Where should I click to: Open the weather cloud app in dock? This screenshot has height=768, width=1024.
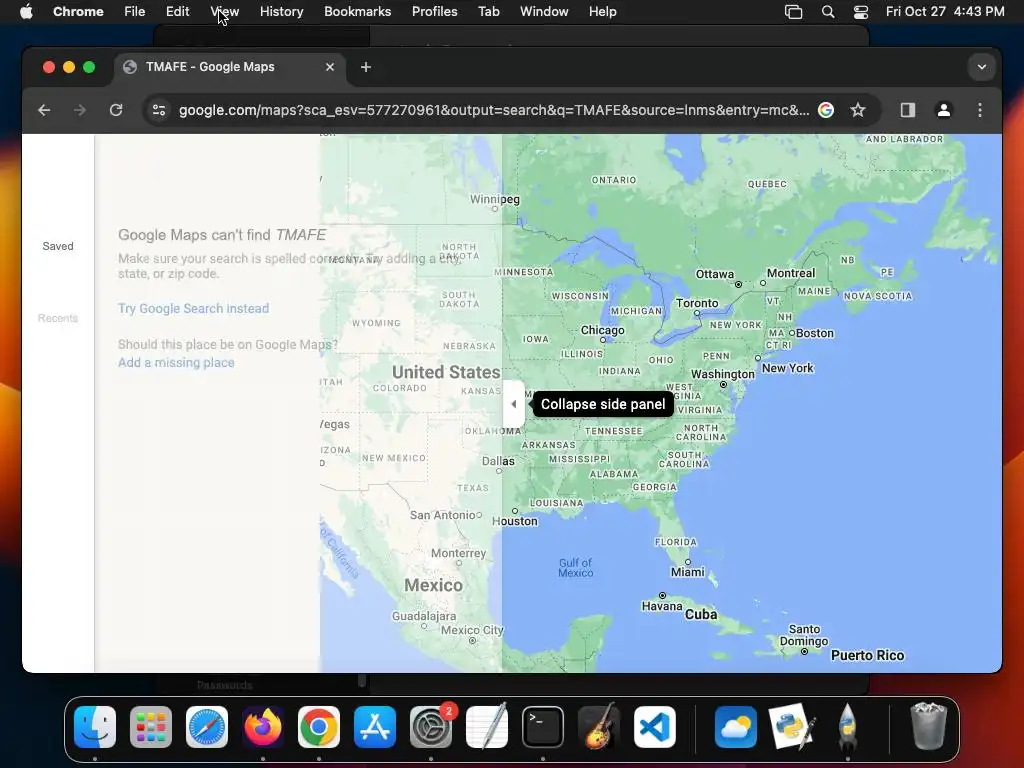[736, 727]
